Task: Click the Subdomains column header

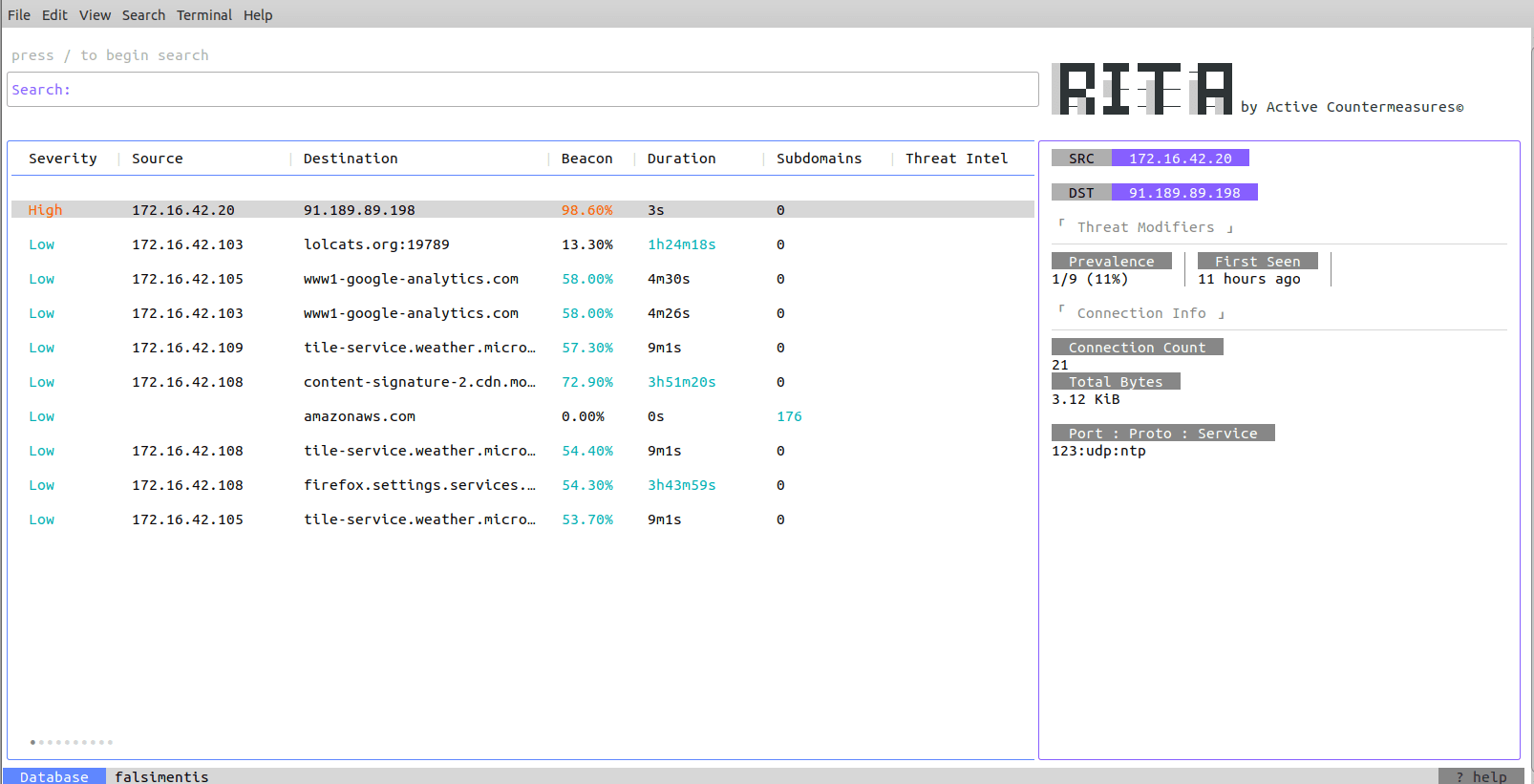Action: [820, 159]
